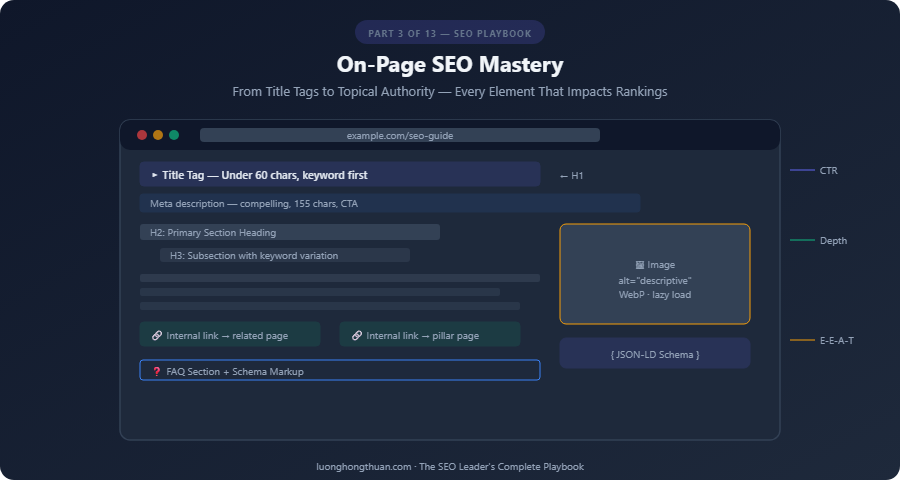900x480 pixels.
Task: Click the red window dot
Action: 142,135
